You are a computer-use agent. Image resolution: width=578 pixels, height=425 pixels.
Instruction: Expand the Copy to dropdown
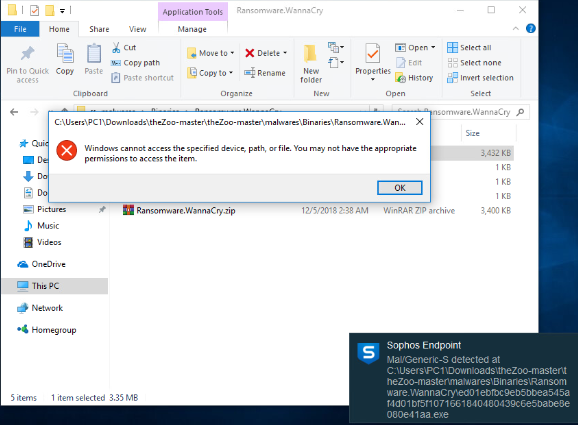point(231,73)
